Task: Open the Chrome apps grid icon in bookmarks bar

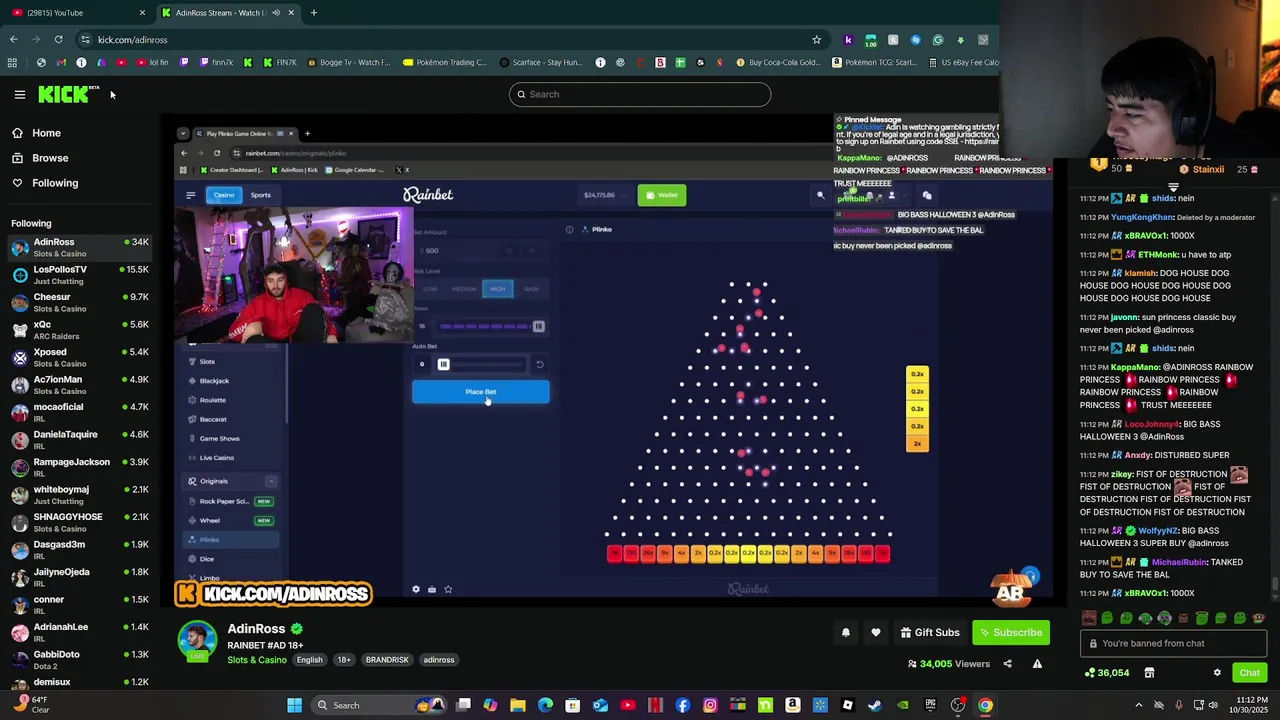Action: pyautogui.click(x=12, y=62)
